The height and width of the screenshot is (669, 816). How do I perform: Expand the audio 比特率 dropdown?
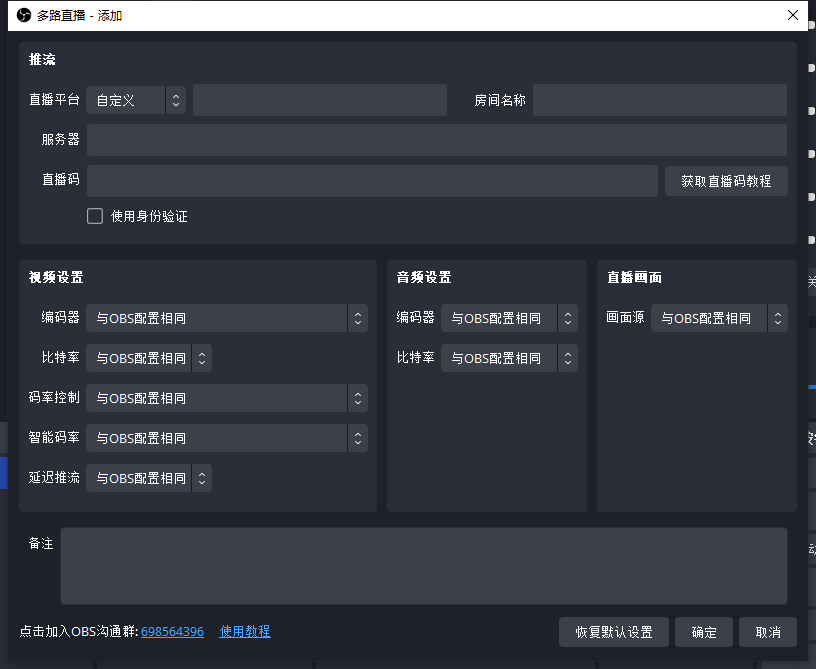509,358
